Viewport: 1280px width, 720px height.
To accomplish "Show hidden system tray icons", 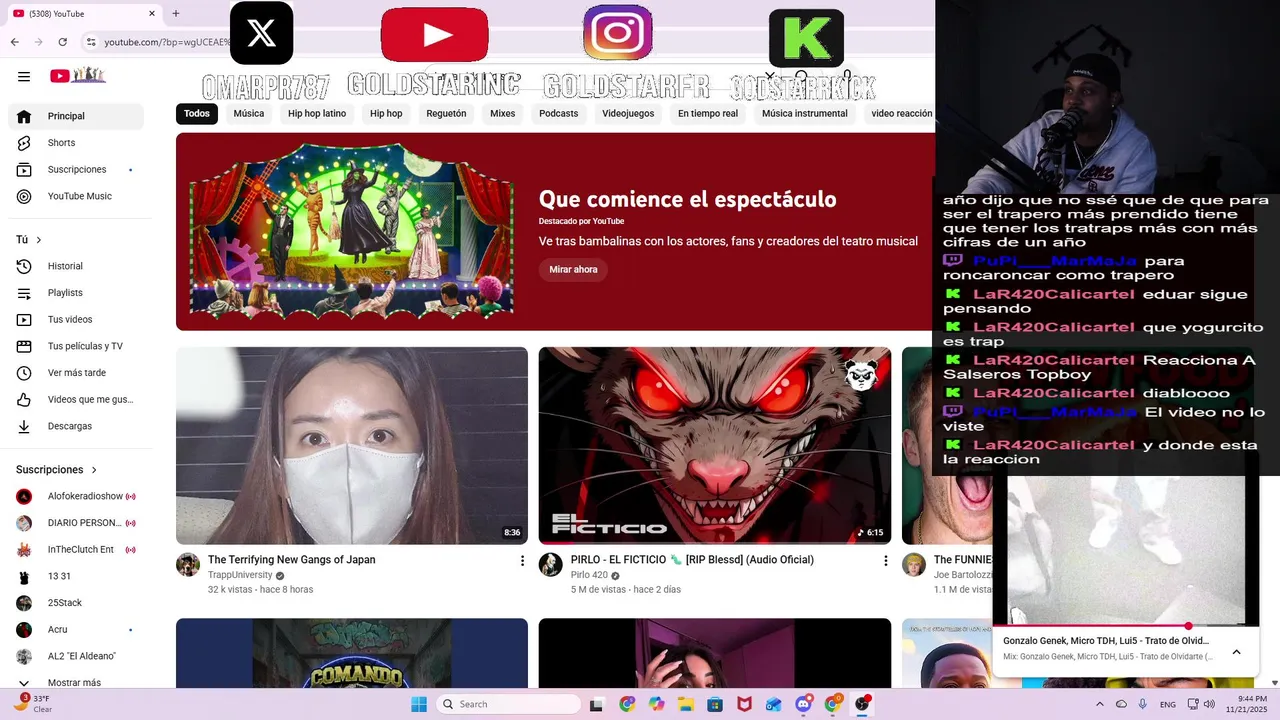I will coord(1100,704).
